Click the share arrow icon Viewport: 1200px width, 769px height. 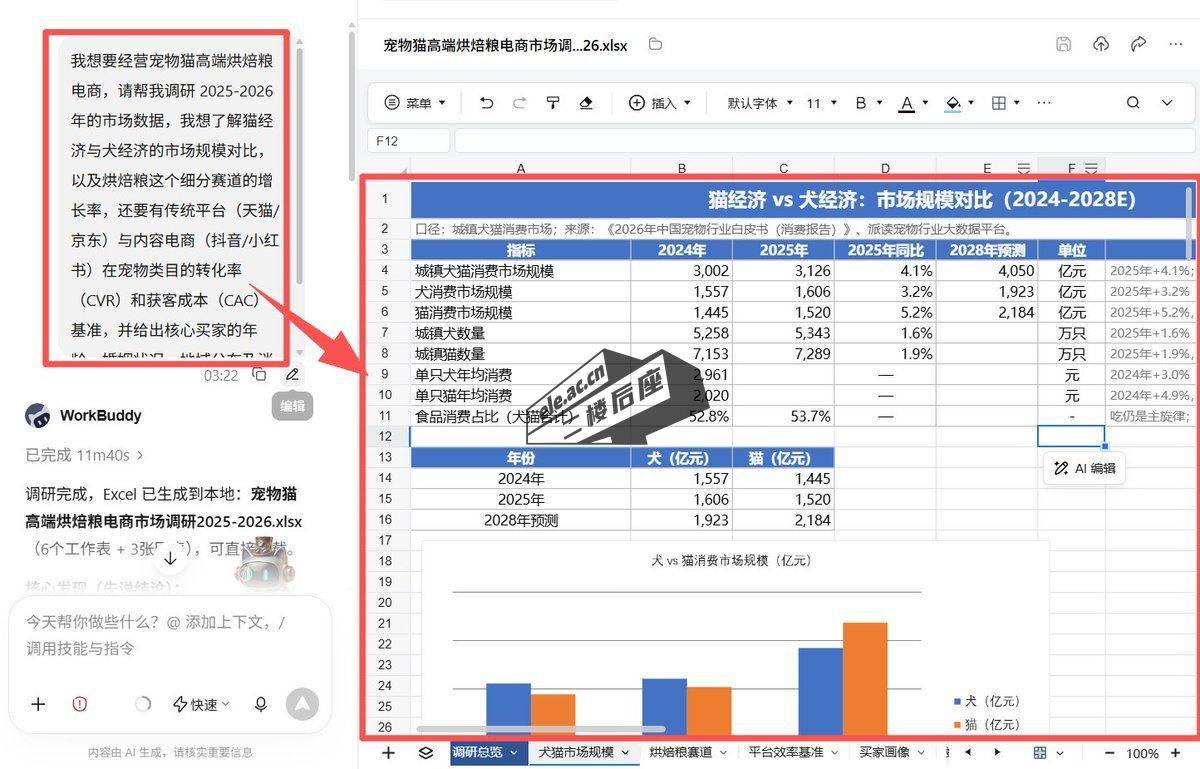click(1138, 44)
